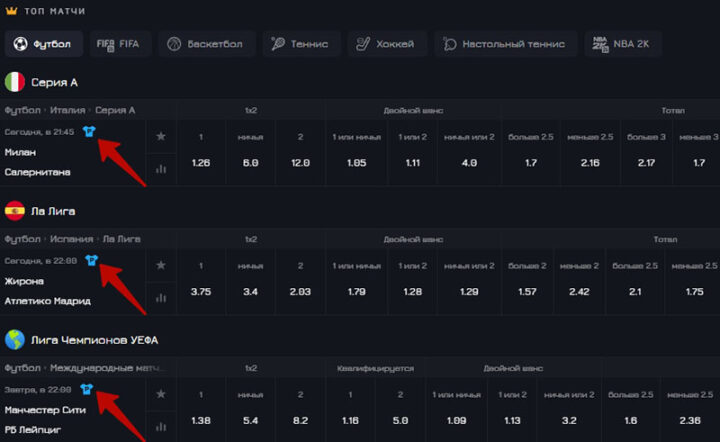Click the blue jersey icon for Жирона match
720x442 pixels.
[93, 260]
